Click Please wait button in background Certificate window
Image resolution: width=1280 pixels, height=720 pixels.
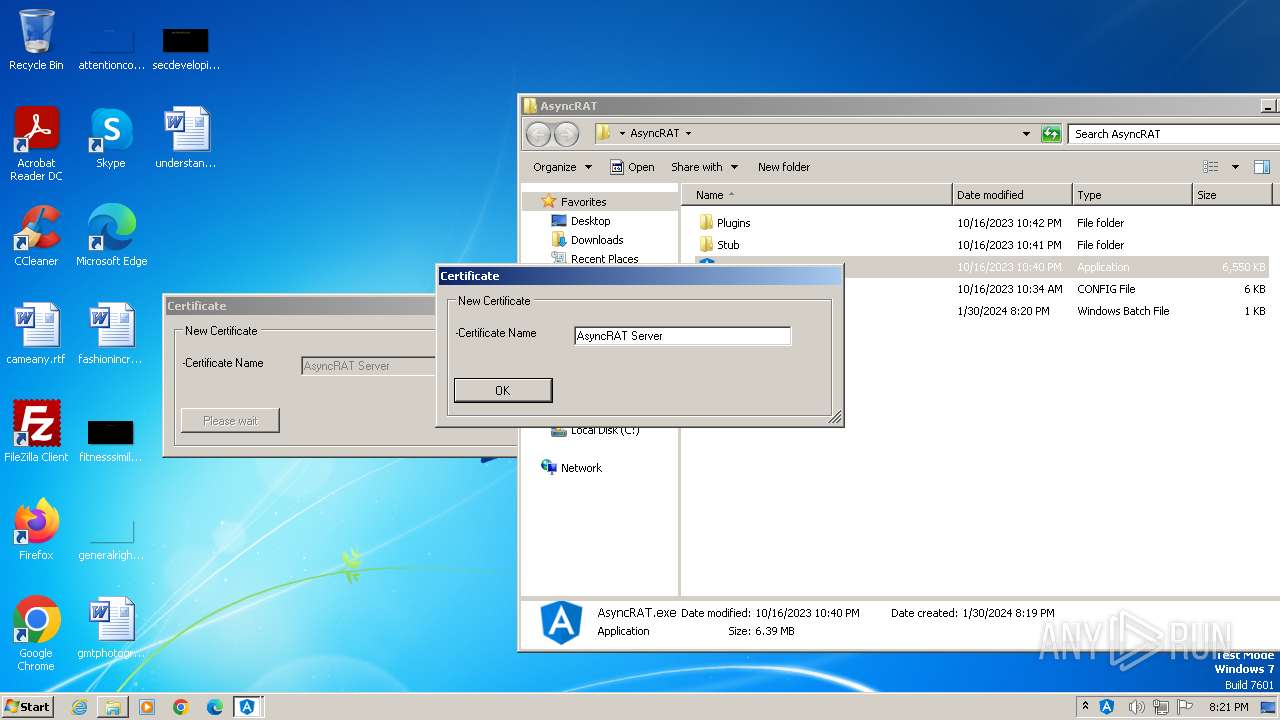(x=230, y=421)
